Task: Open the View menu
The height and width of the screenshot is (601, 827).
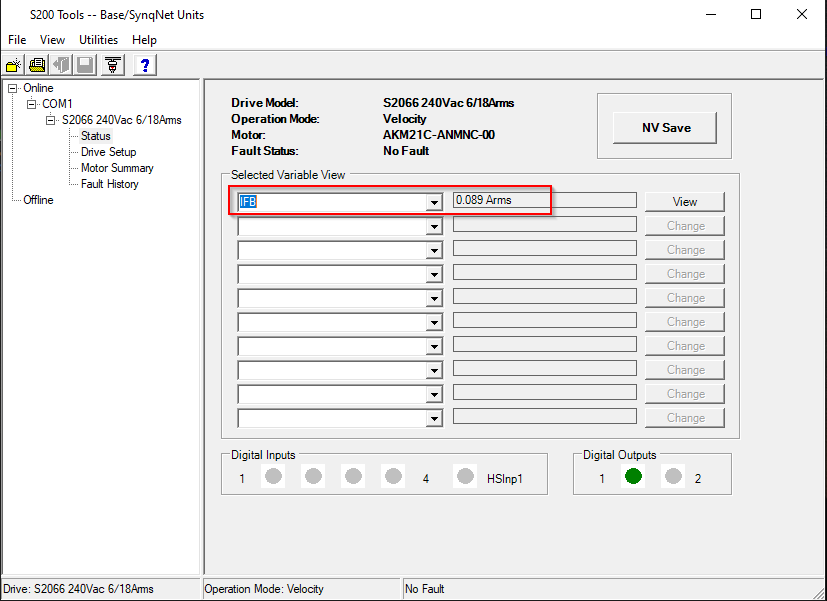Action: tap(52, 40)
